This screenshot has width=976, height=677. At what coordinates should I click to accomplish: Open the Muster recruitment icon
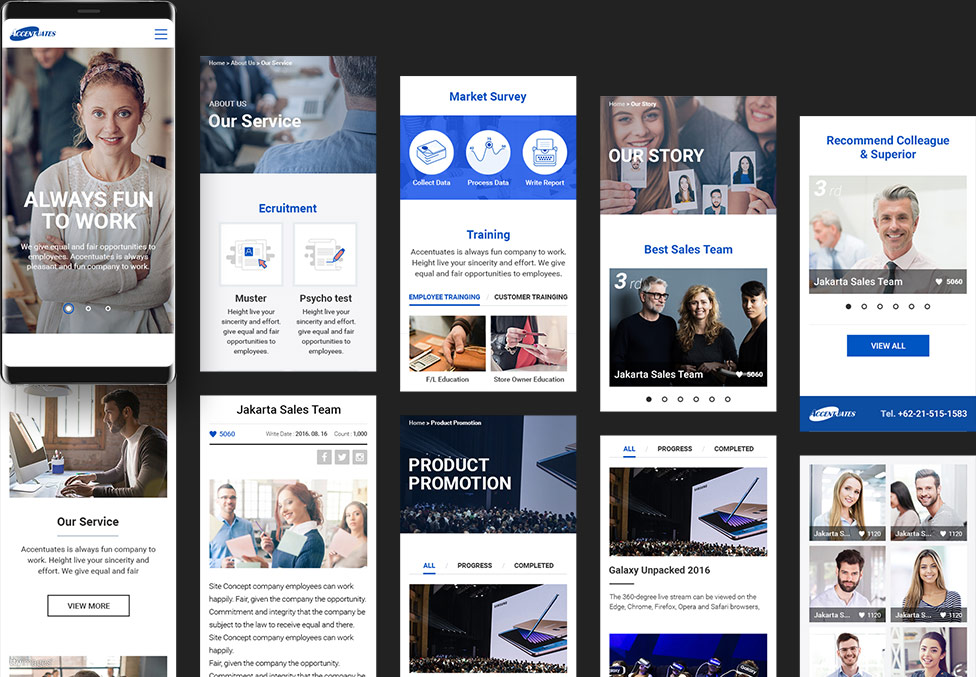251,254
